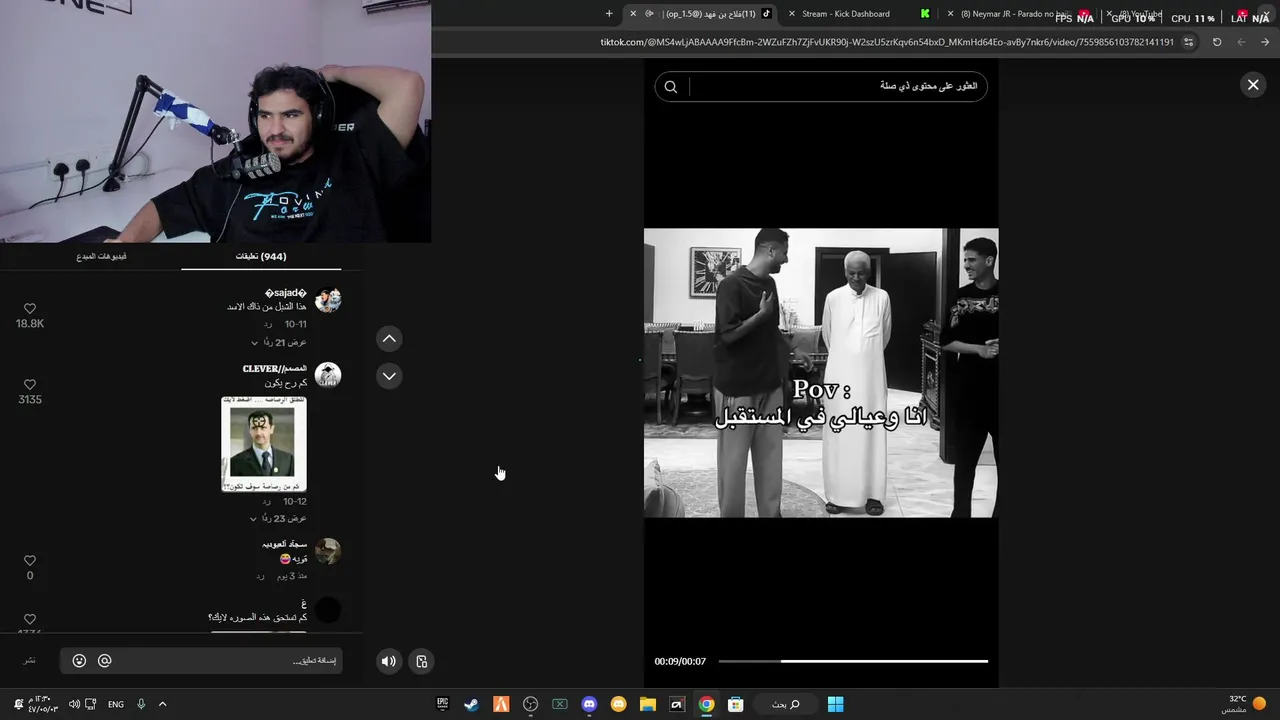Close the Kick Dashboard tab
Screen dimensions: 1280x720
coord(792,14)
